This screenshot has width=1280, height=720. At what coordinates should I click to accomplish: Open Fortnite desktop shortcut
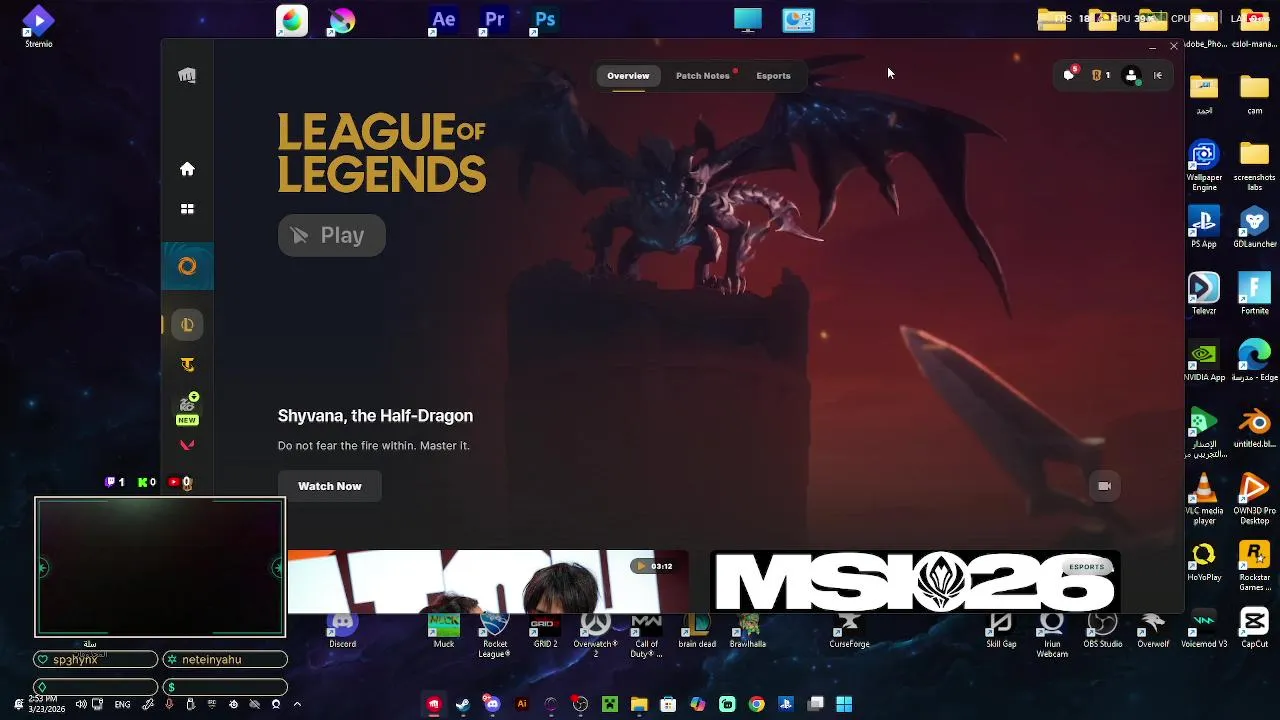[x=1254, y=294]
